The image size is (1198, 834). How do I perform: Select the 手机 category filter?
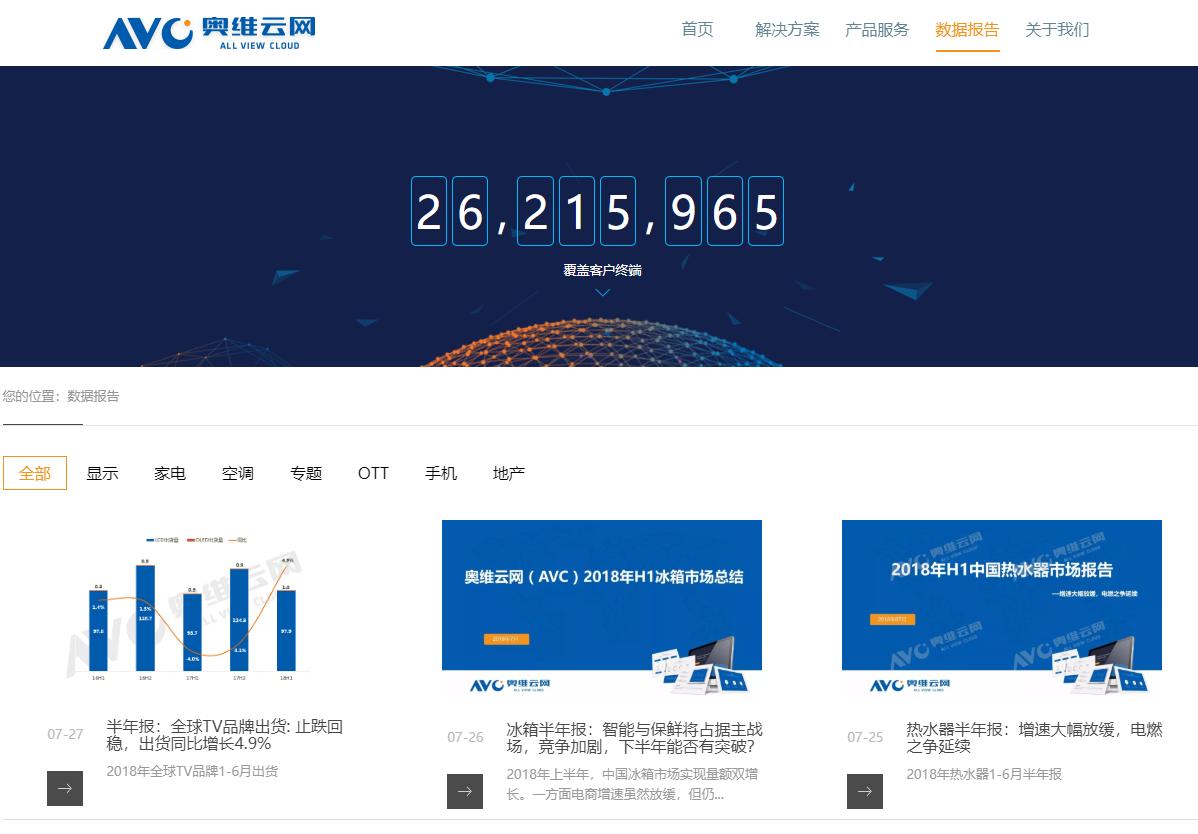(x=441, y=473)
